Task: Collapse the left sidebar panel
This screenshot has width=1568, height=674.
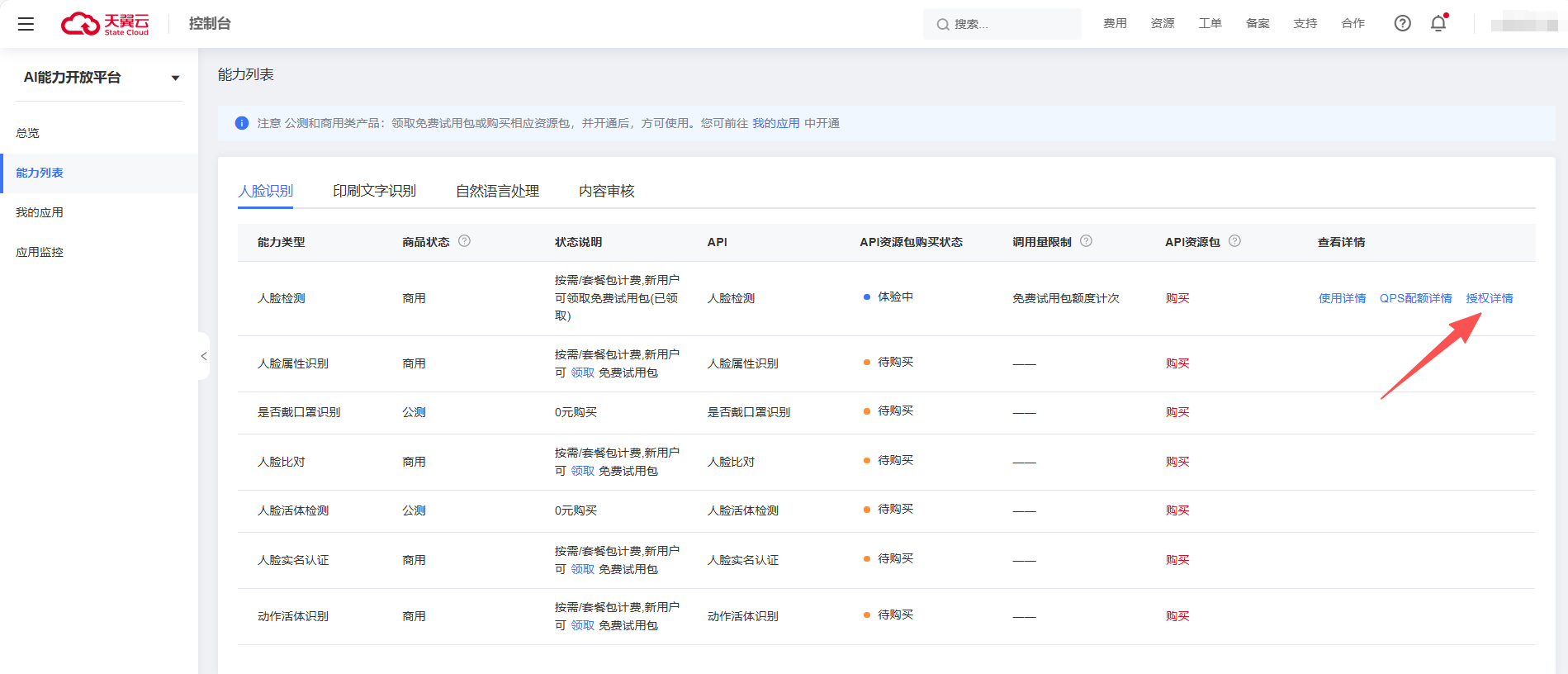Action: [203, 356]
